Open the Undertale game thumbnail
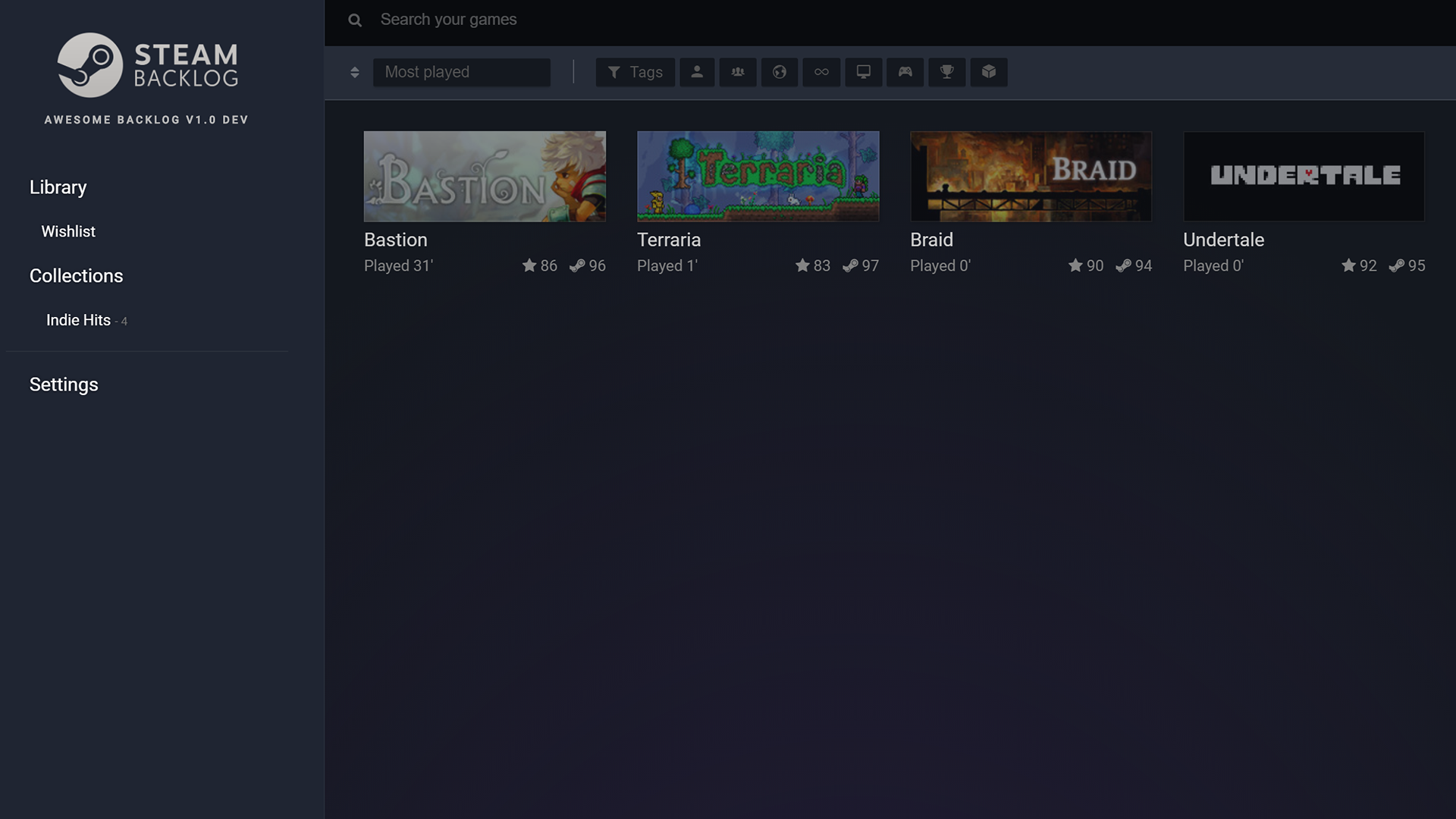Screen dimensions: 1456x819 click(x=1304, y=177)
